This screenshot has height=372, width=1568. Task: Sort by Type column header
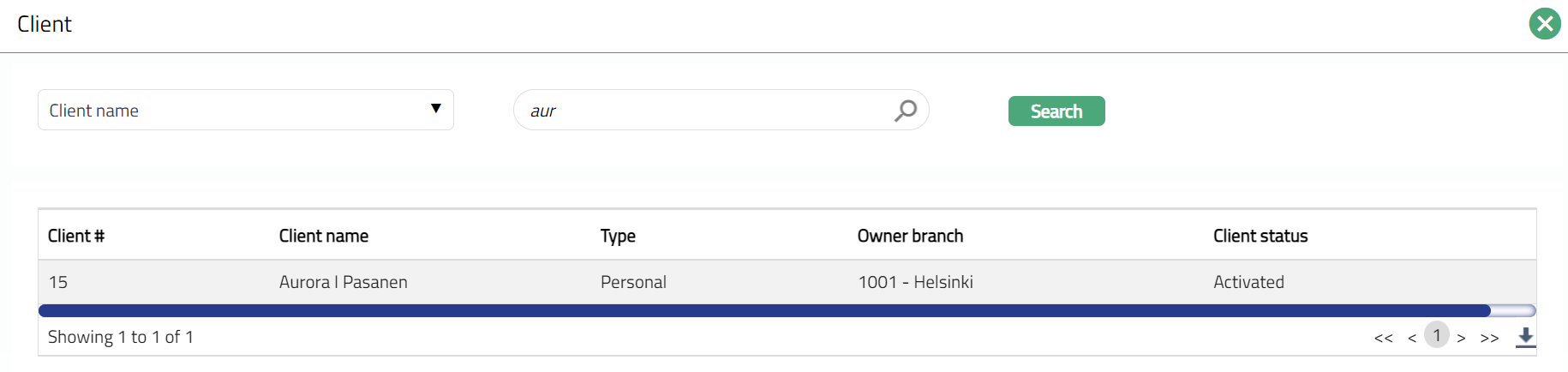[618, 236]
